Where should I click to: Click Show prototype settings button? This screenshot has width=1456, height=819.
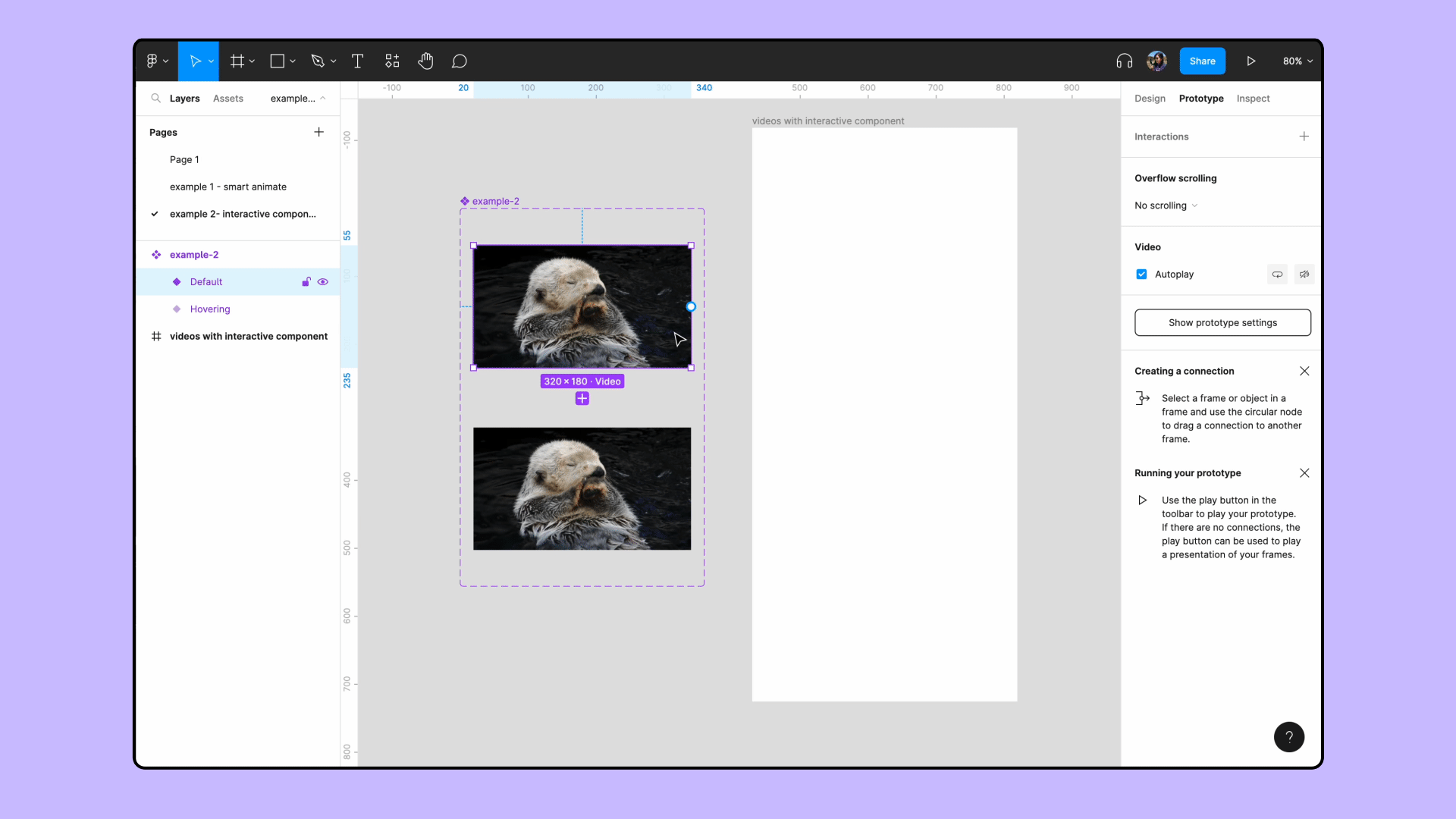[1222, 322]
